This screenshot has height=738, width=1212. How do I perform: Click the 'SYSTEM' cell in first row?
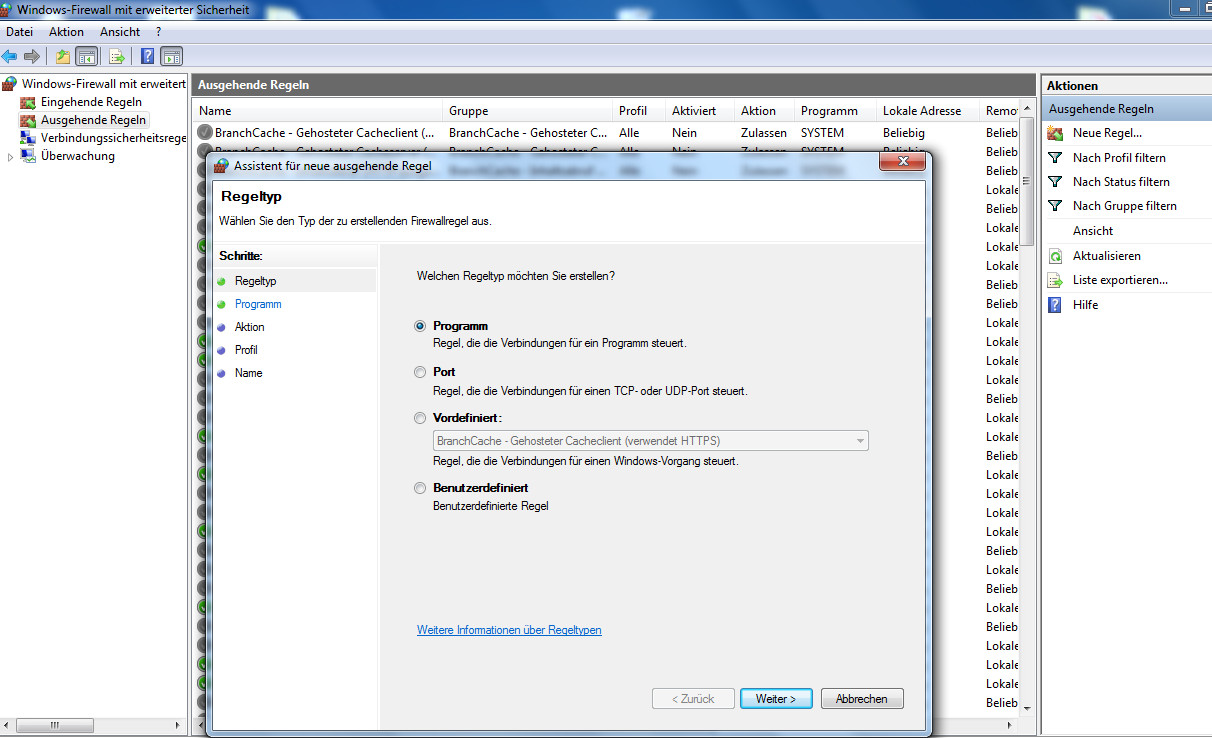[x=822, y=133]
